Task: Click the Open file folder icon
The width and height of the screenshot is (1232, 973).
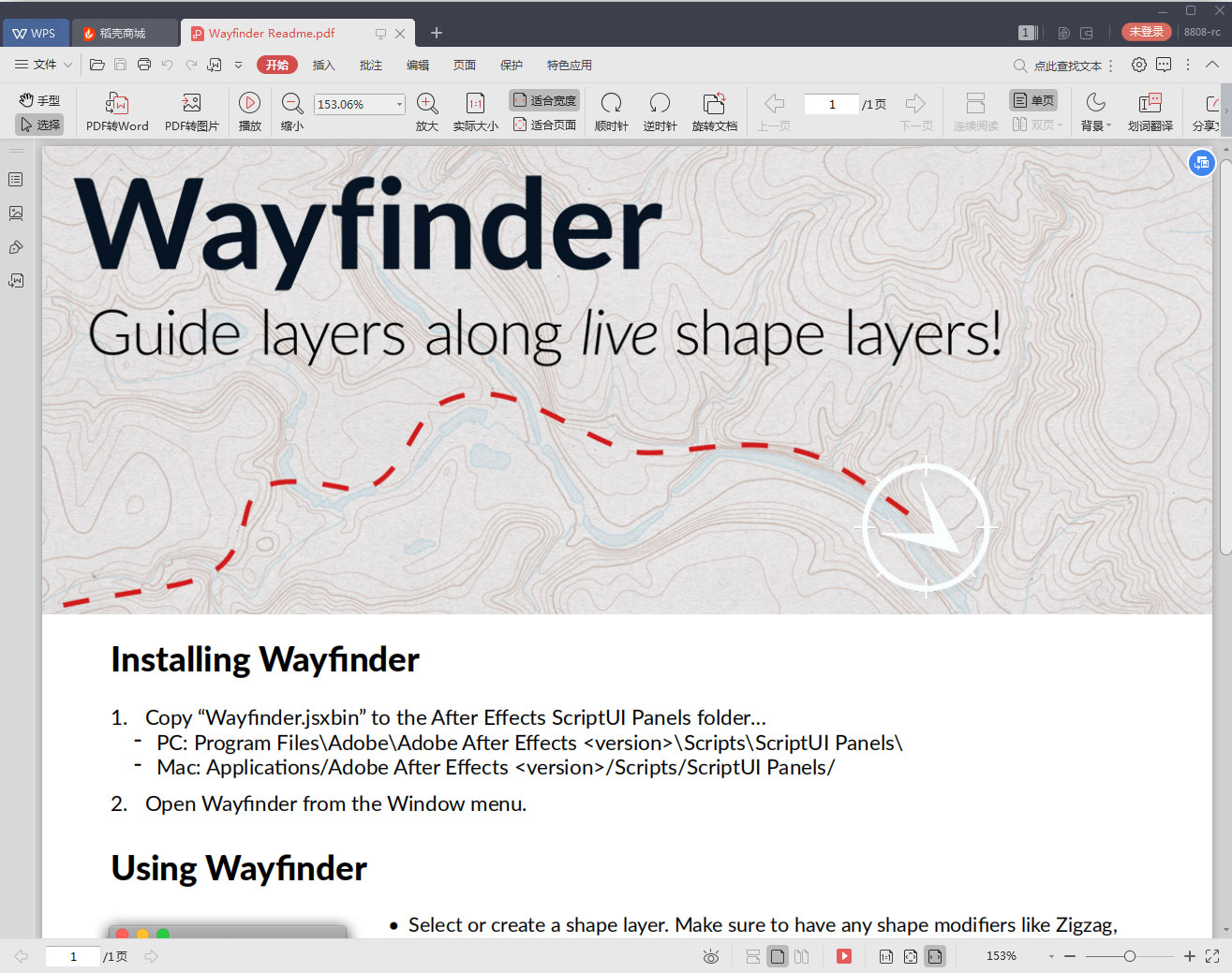Action: 96,65
